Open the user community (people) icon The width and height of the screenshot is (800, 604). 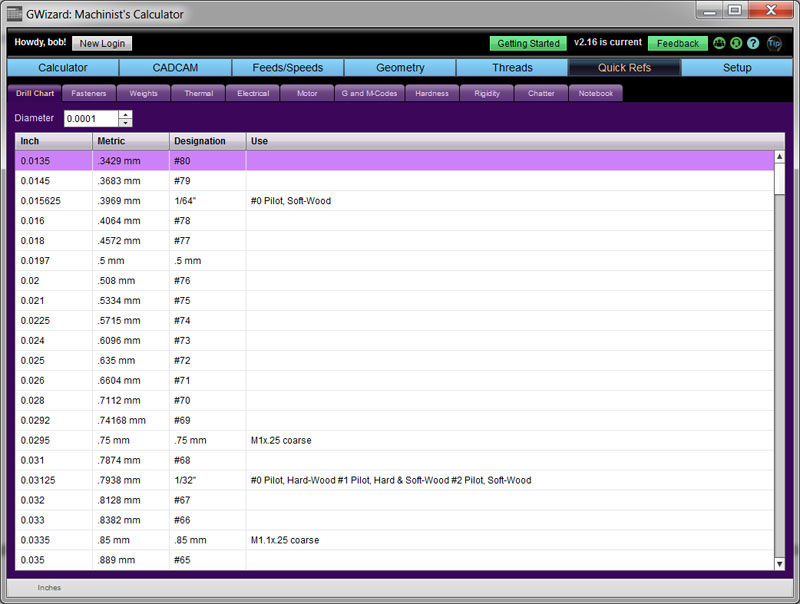(x=719, y=43)
